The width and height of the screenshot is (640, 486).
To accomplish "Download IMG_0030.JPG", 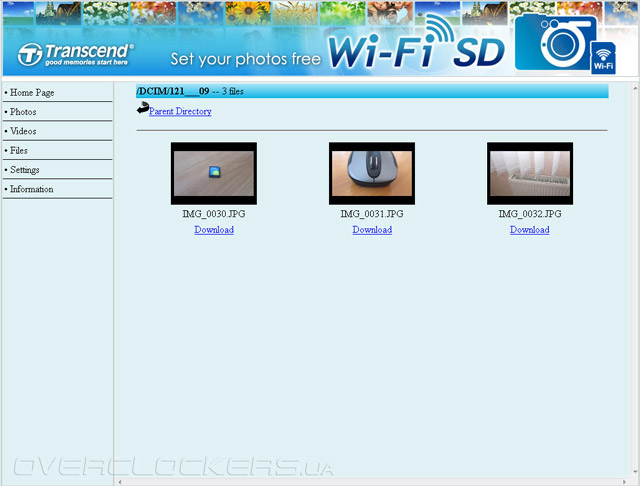I will click(214, 230).
